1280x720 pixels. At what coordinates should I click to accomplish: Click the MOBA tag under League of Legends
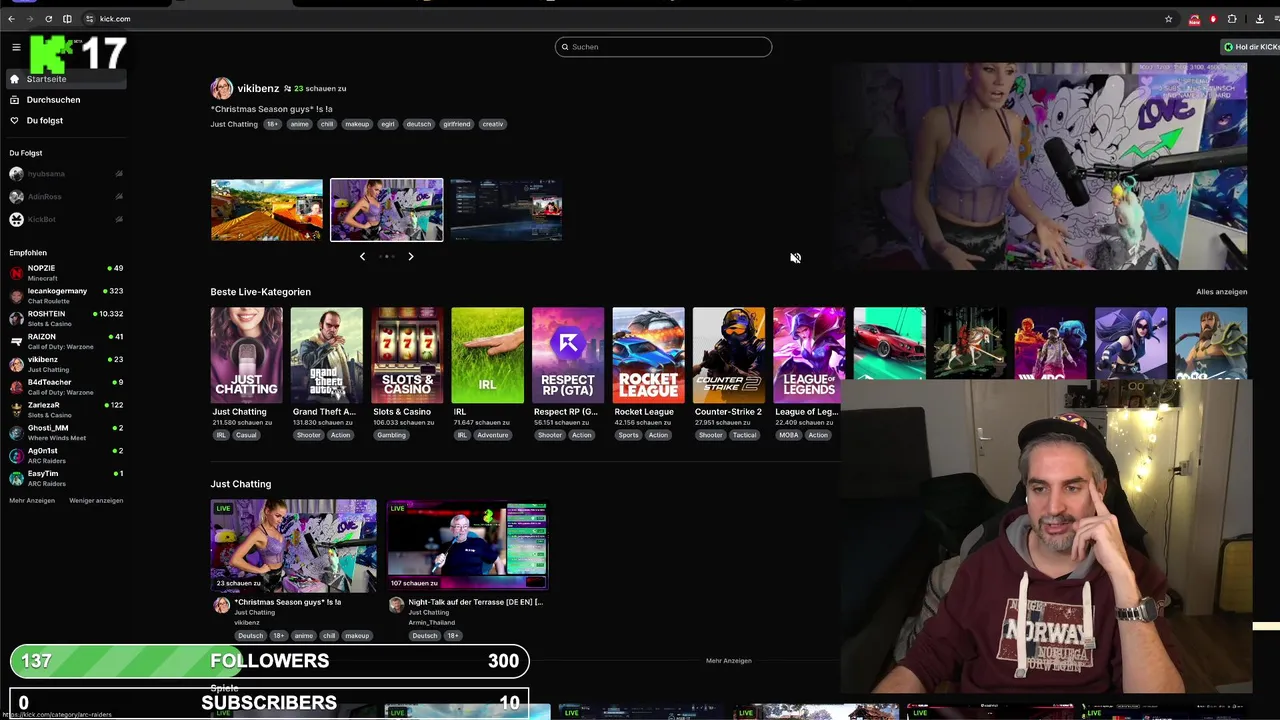click(x=789, y=435)
